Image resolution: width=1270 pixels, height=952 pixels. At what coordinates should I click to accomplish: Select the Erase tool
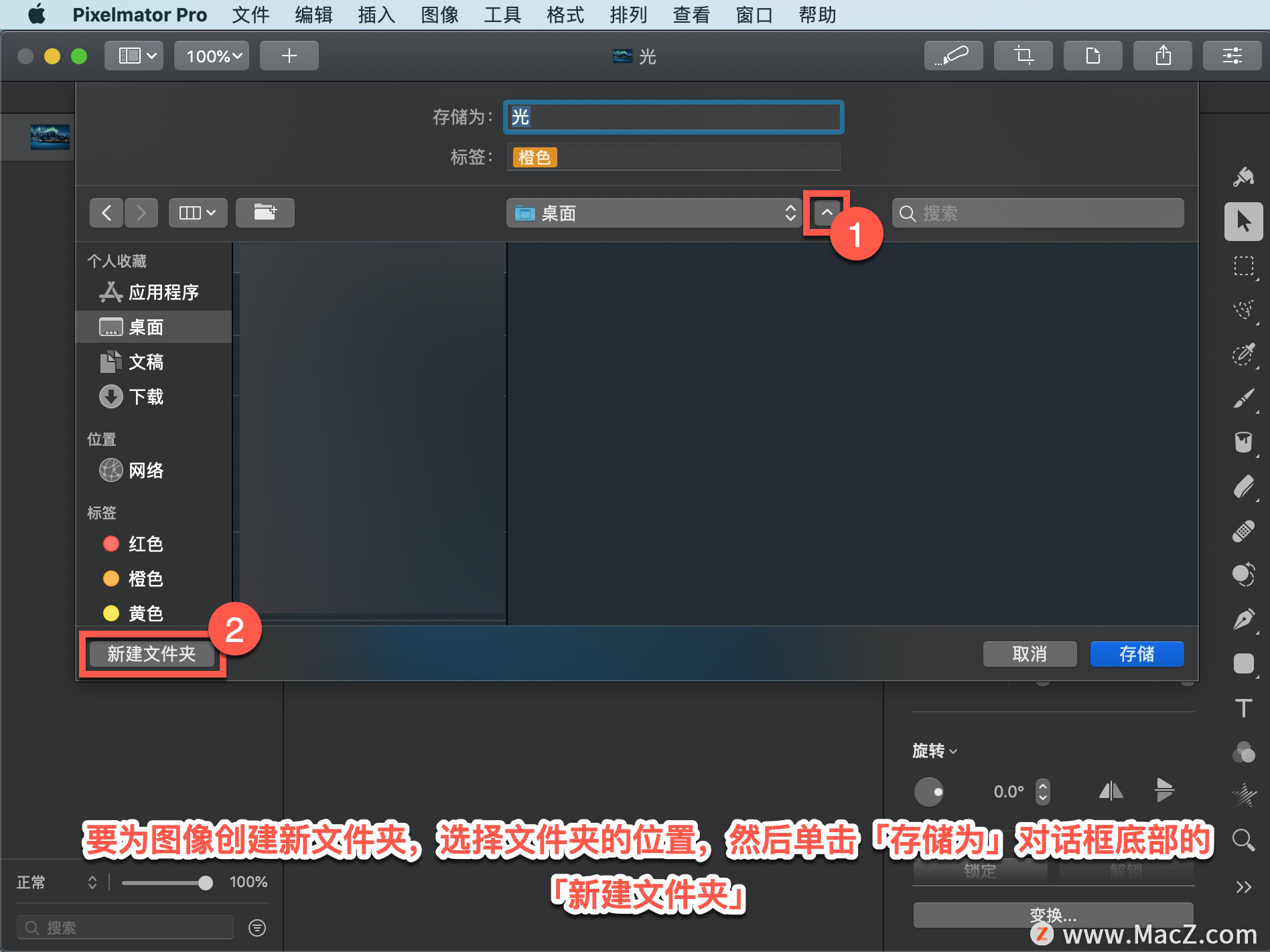[x=1244, y=487]
